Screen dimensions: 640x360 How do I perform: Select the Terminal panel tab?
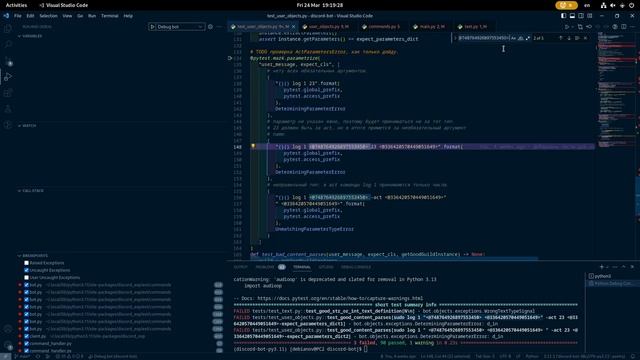coord(302,267)
